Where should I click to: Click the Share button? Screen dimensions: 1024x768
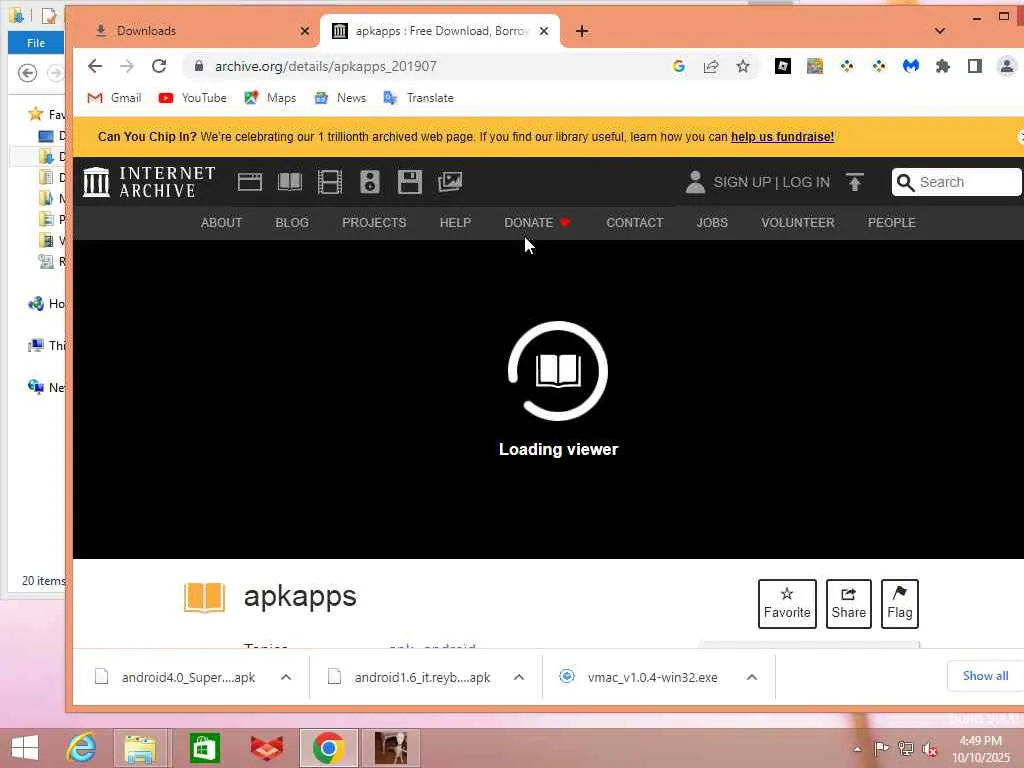848,603
